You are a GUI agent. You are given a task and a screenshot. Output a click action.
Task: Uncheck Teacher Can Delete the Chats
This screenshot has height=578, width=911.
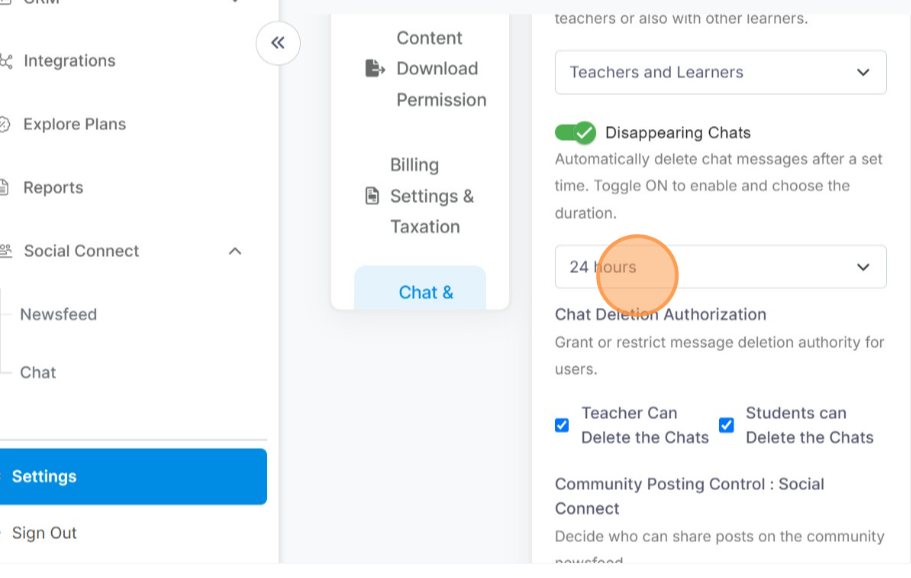tap(562, 425)
